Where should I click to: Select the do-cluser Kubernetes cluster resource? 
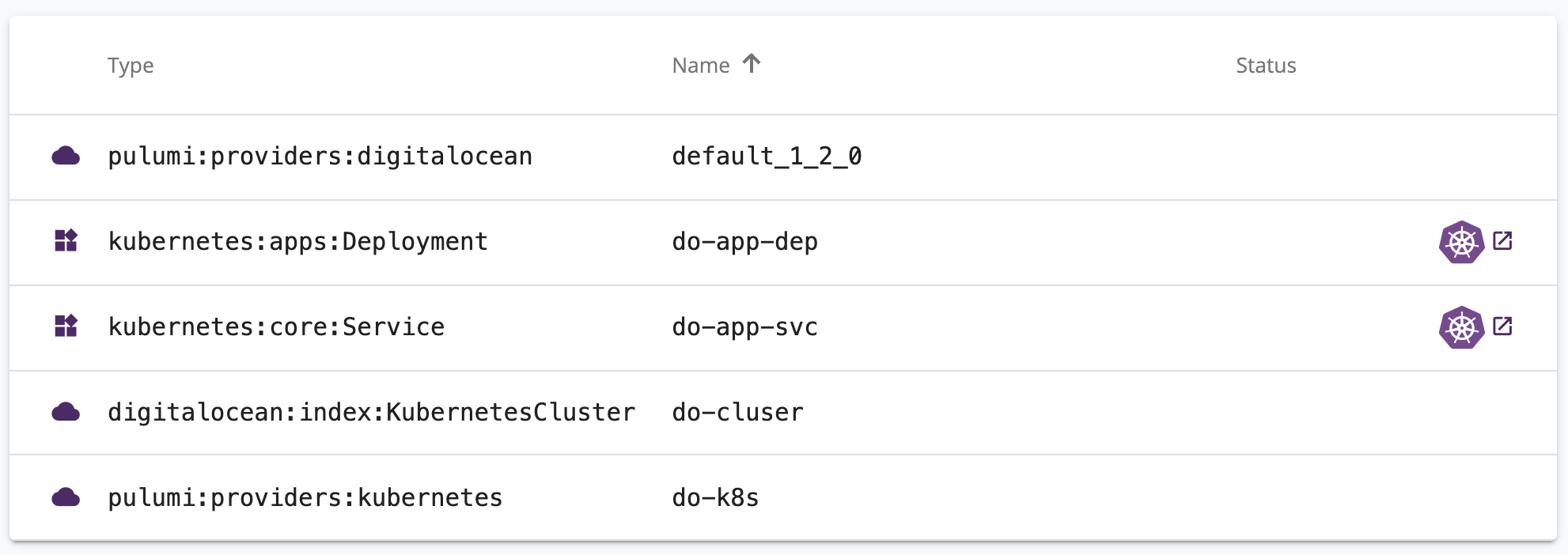point(736,412)
